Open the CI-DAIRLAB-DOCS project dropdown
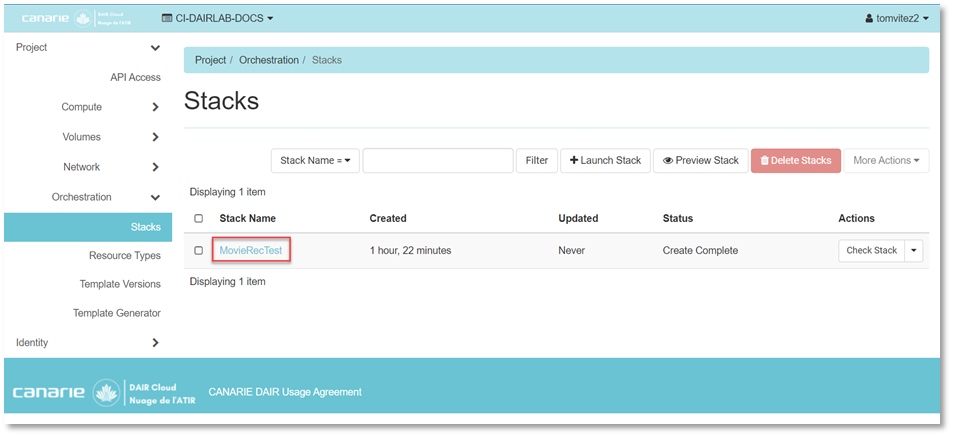 pos(217,19)
